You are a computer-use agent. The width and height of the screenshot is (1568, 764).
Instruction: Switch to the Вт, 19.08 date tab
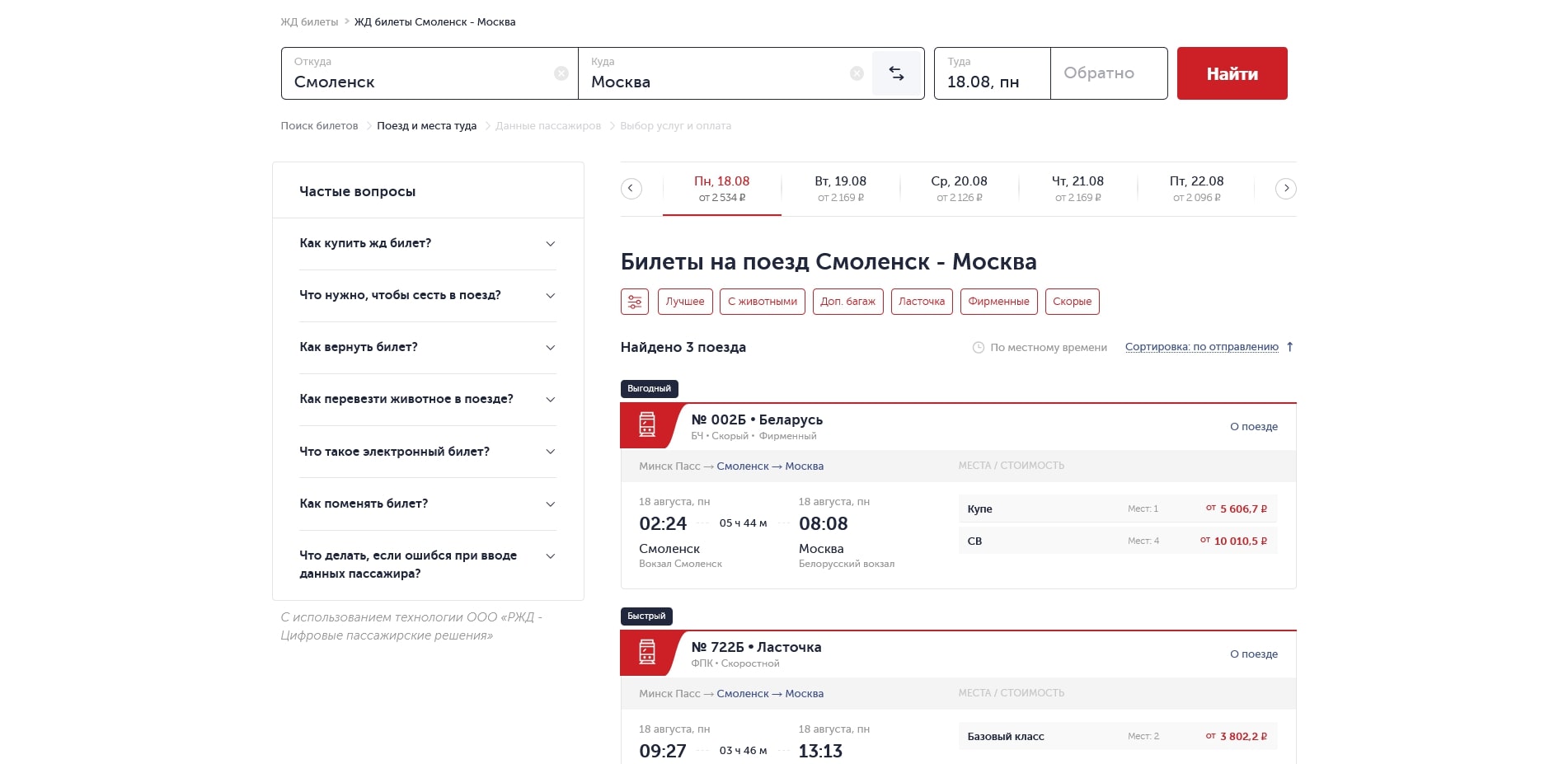[x=840, y=188]
